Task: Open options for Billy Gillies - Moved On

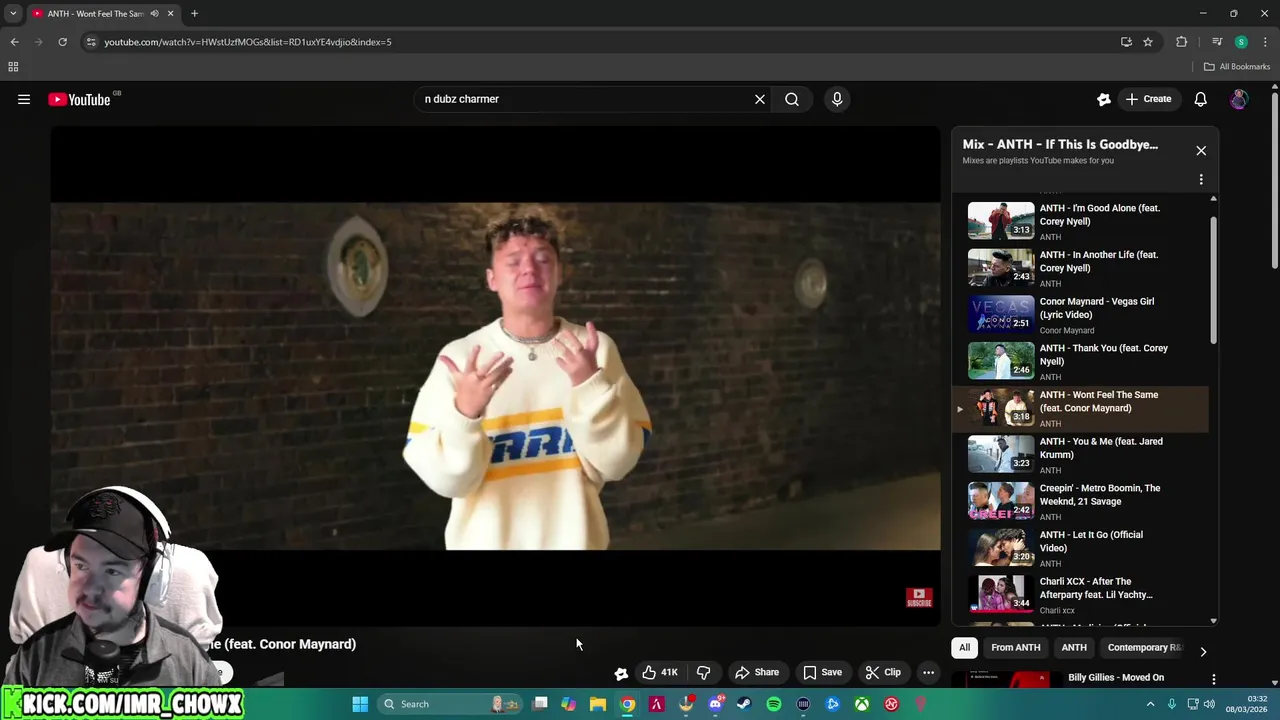Action: [1213, 679]
